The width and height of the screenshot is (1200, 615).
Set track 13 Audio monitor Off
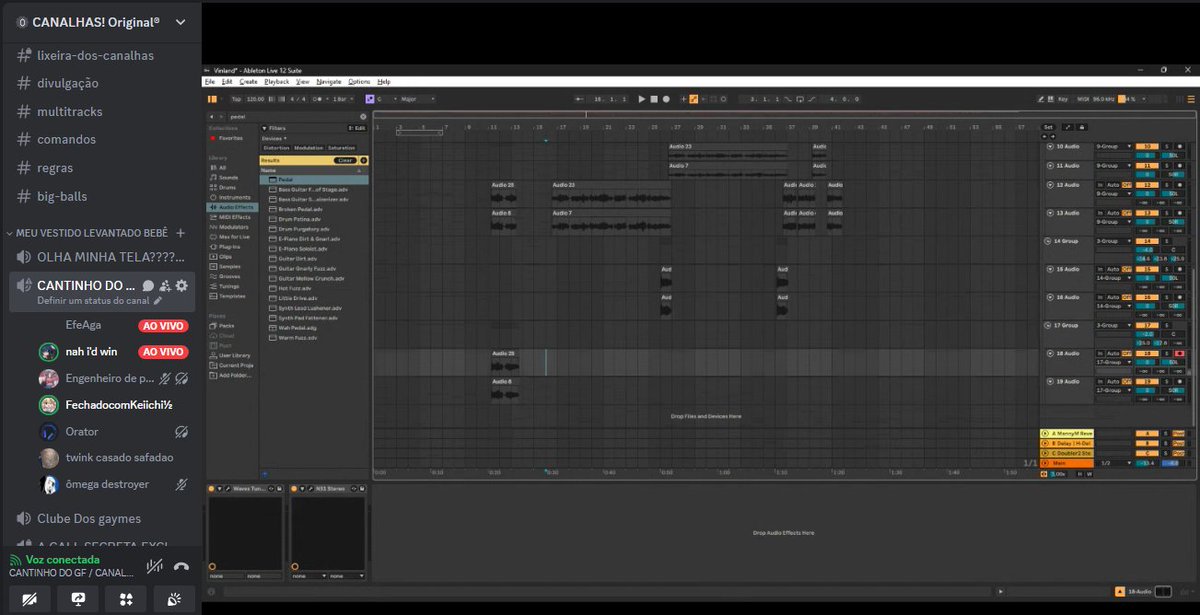click(x=1126, y=213)
